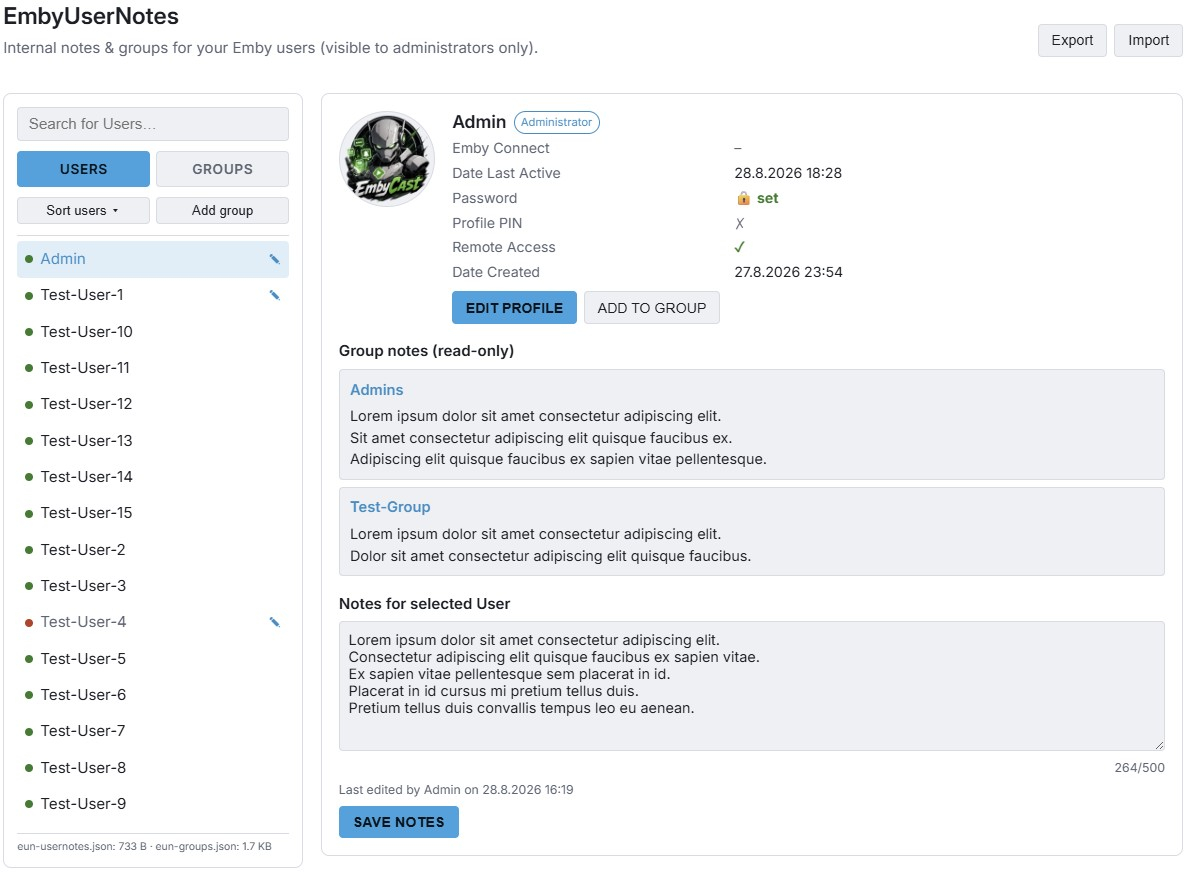The image size is (1198, 880).
Task: Open the Test-Group group link
Action: (390, 507)
